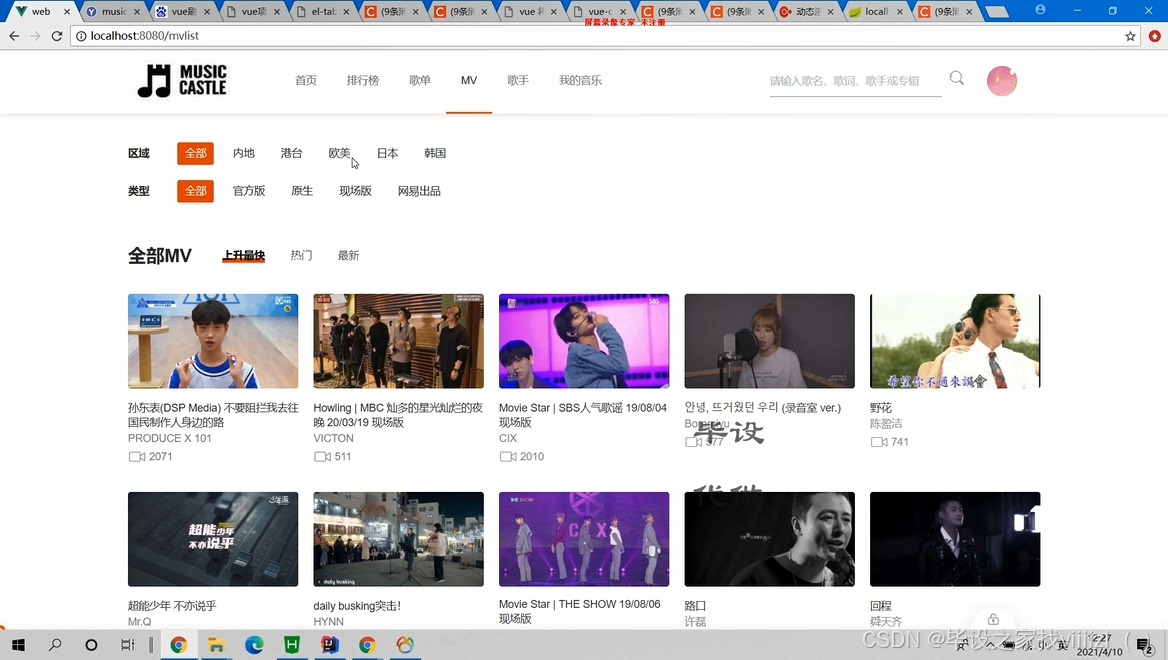The height and width of the screenshot is (660, 1168).
Task: Filter region by 韩国
Action: click(x=435, y=153)
